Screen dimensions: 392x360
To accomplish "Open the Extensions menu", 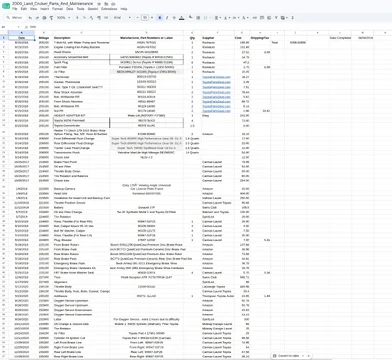I will pos(109,9).
